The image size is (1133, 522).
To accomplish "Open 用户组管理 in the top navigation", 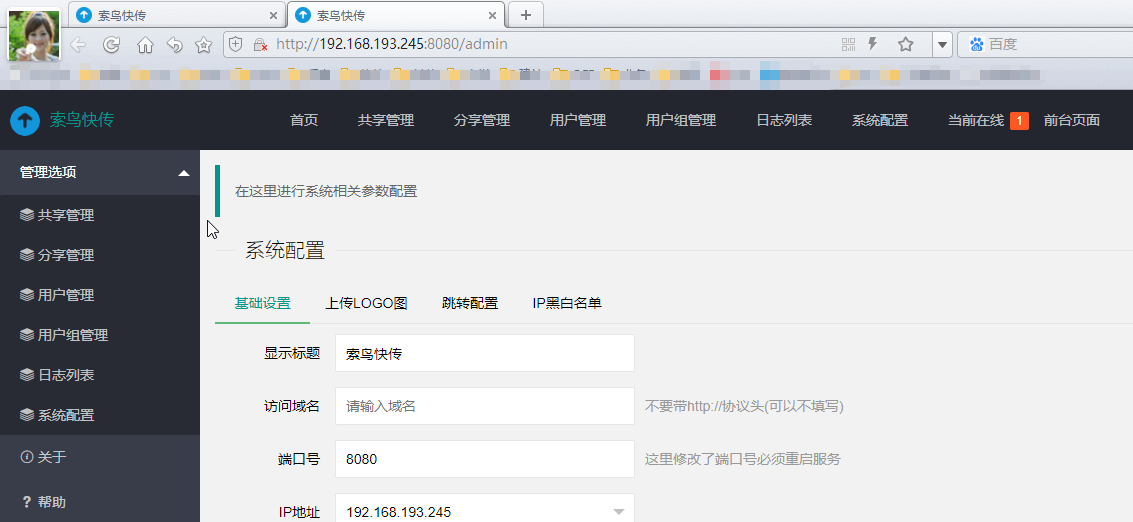I will coord(680,120).
